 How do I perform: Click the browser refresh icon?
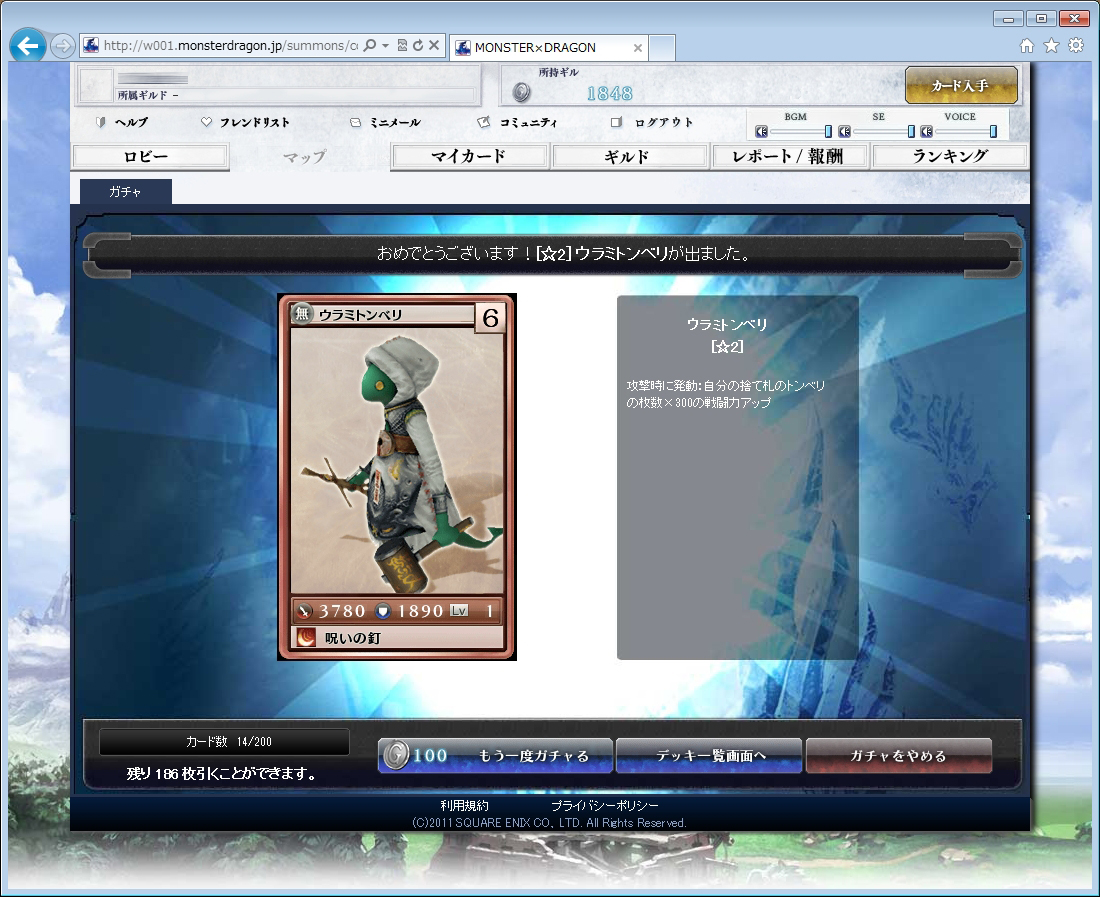418,46
